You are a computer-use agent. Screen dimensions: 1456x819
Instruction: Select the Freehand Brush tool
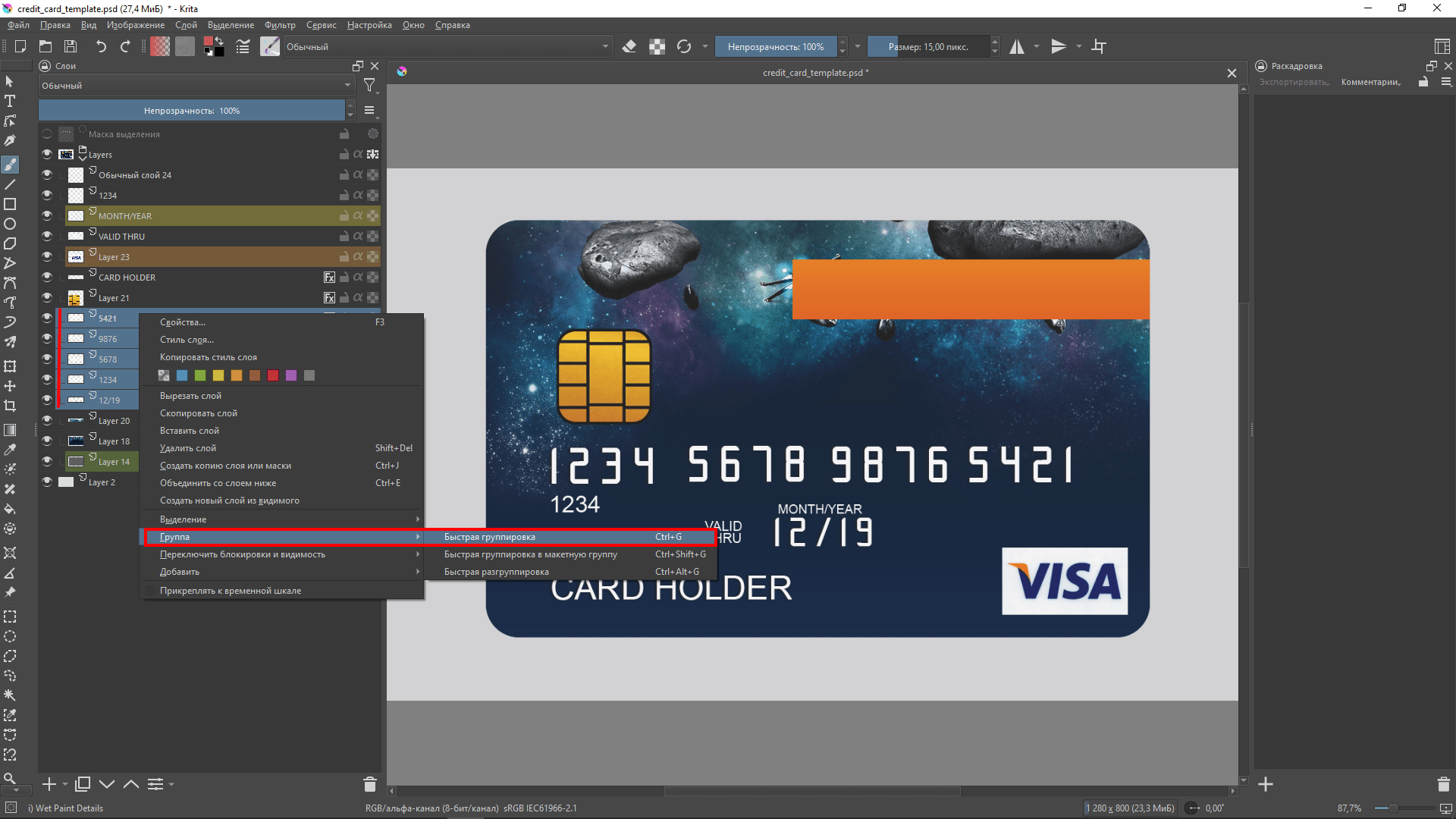click(10, 165)
